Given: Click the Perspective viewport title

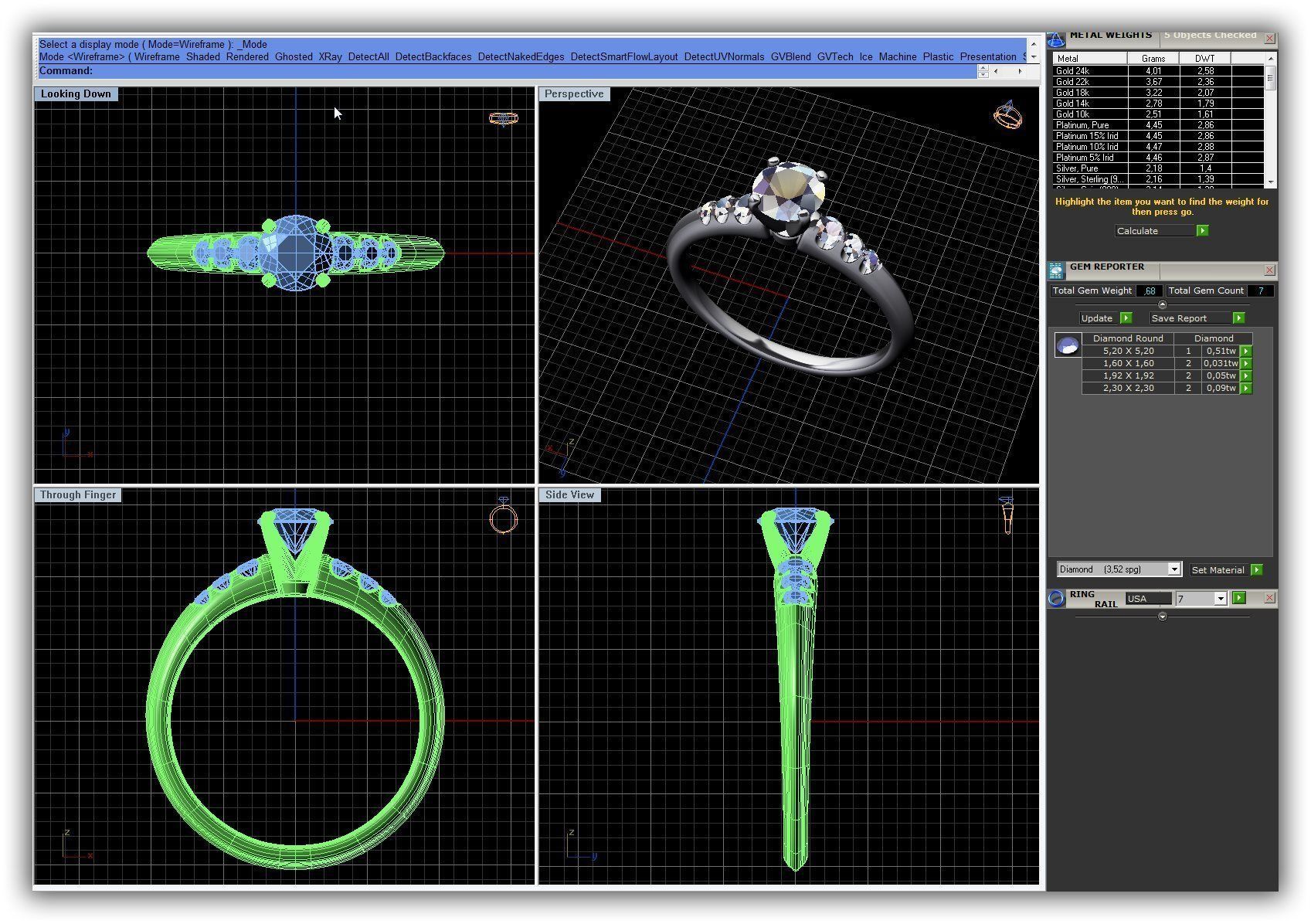Looking at the screenshot, I should [574, 94].
